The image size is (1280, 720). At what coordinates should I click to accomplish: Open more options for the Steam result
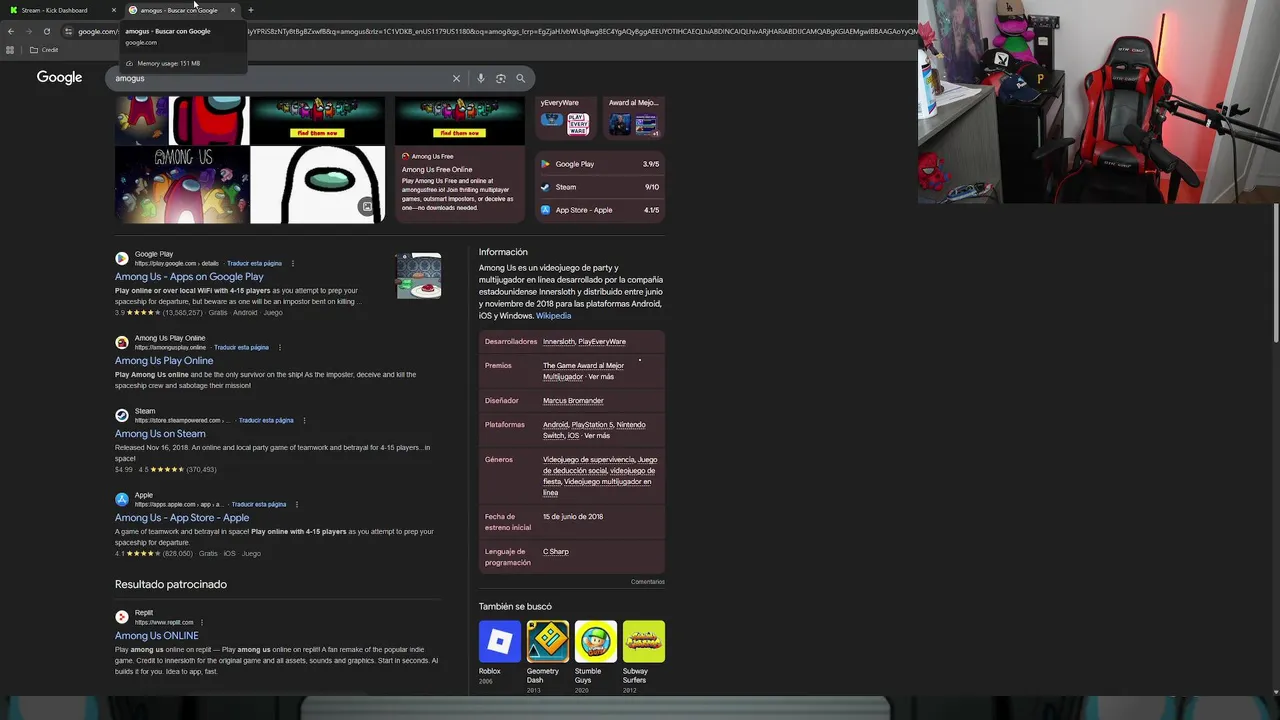click(304, 421)
